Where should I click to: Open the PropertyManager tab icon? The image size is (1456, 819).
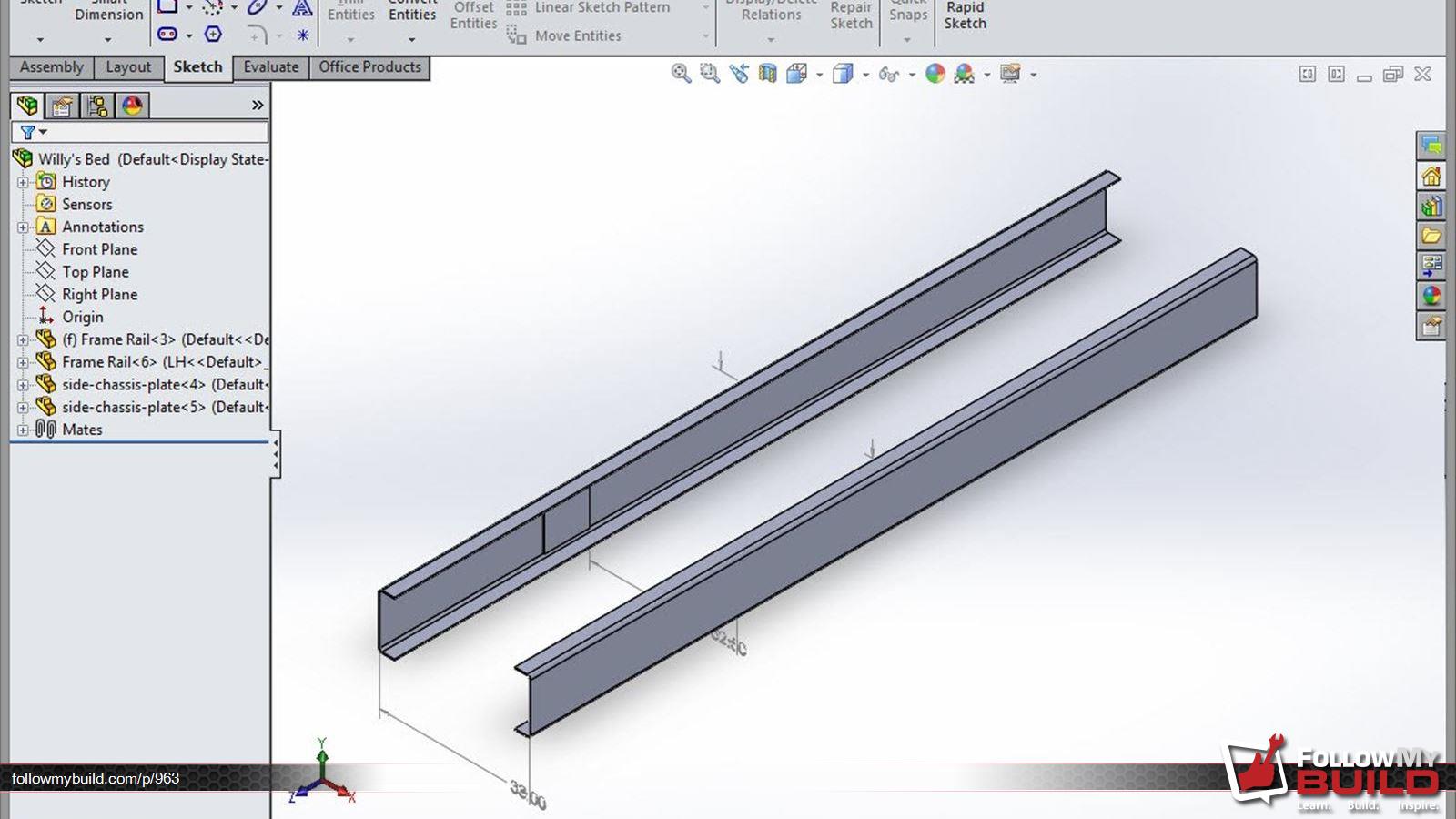[62, 106]
